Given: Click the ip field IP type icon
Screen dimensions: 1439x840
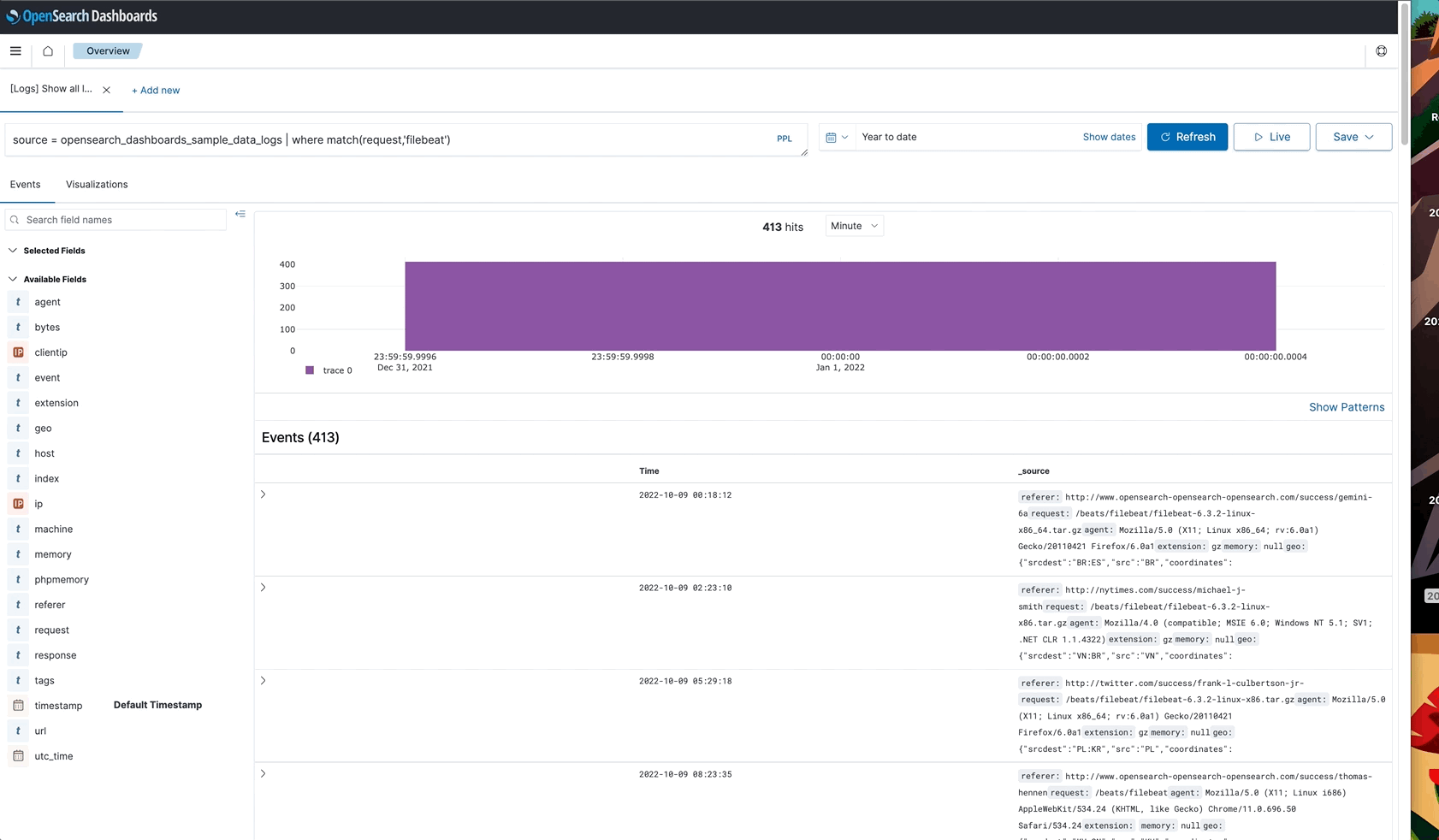Looking at the screenshot, I should click(18, 504).
